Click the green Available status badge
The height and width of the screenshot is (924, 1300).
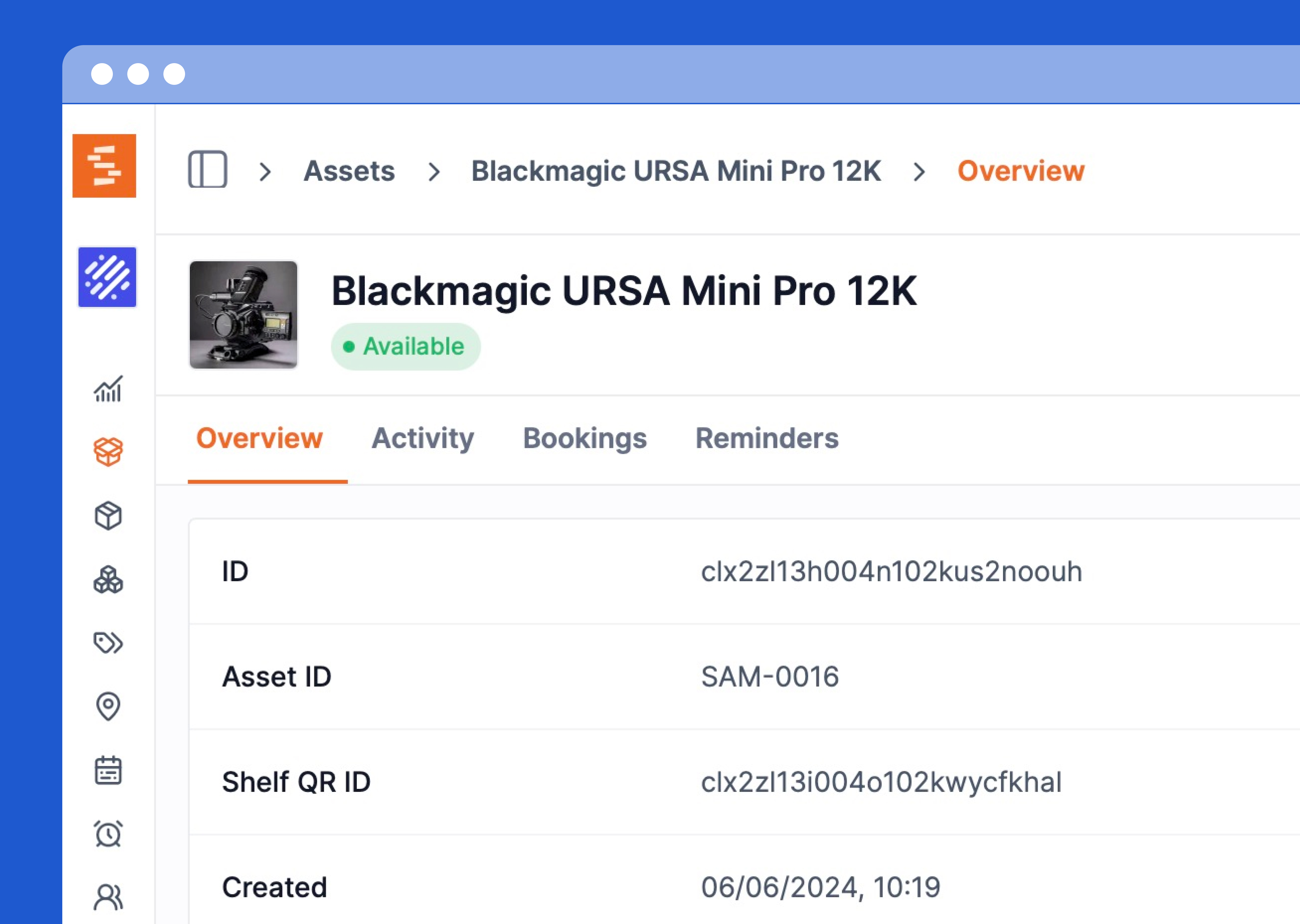click(405, 346)
